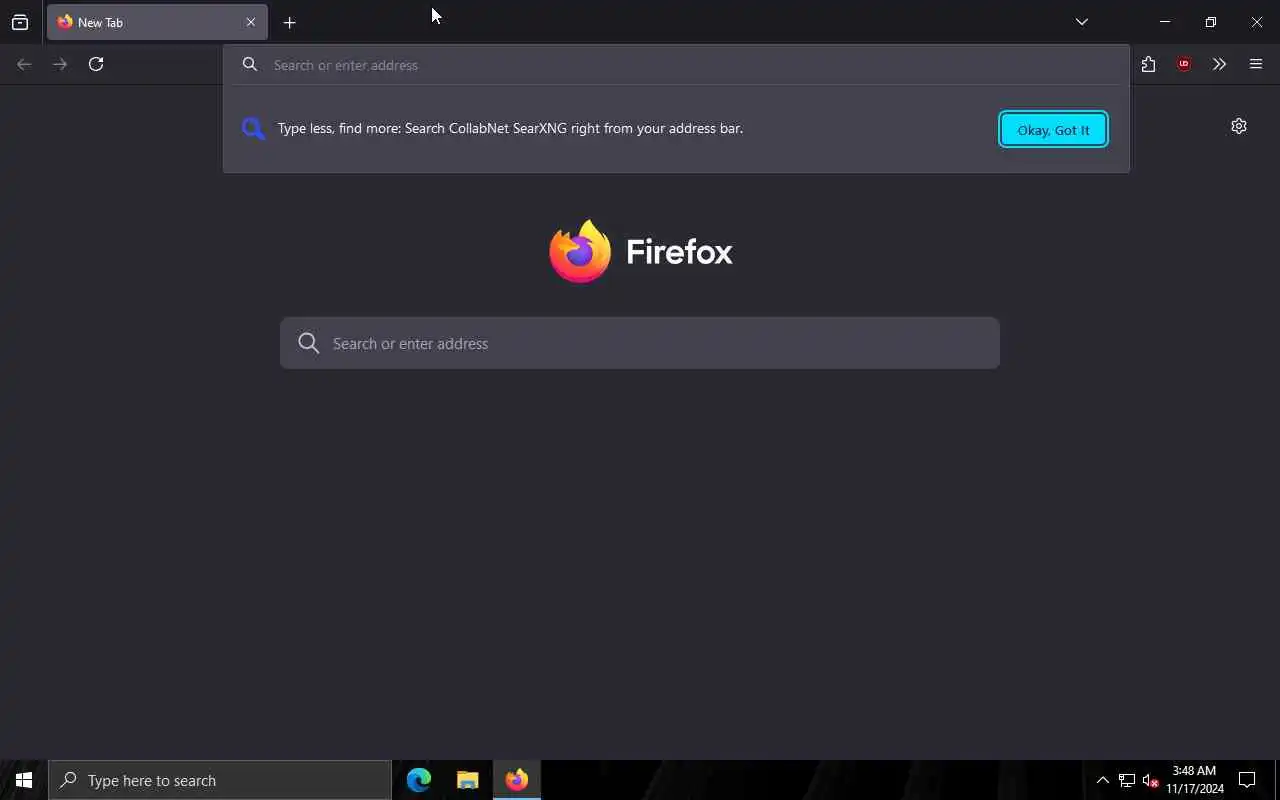Open volume control tray icon
This screenshot has height=800, width=1280.
pos(1151,780)
